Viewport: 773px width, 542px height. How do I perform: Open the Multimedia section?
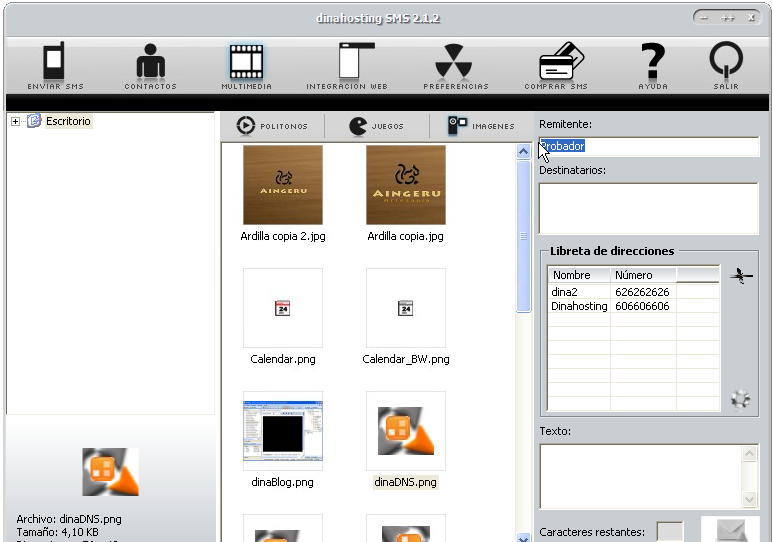(246, 66)
